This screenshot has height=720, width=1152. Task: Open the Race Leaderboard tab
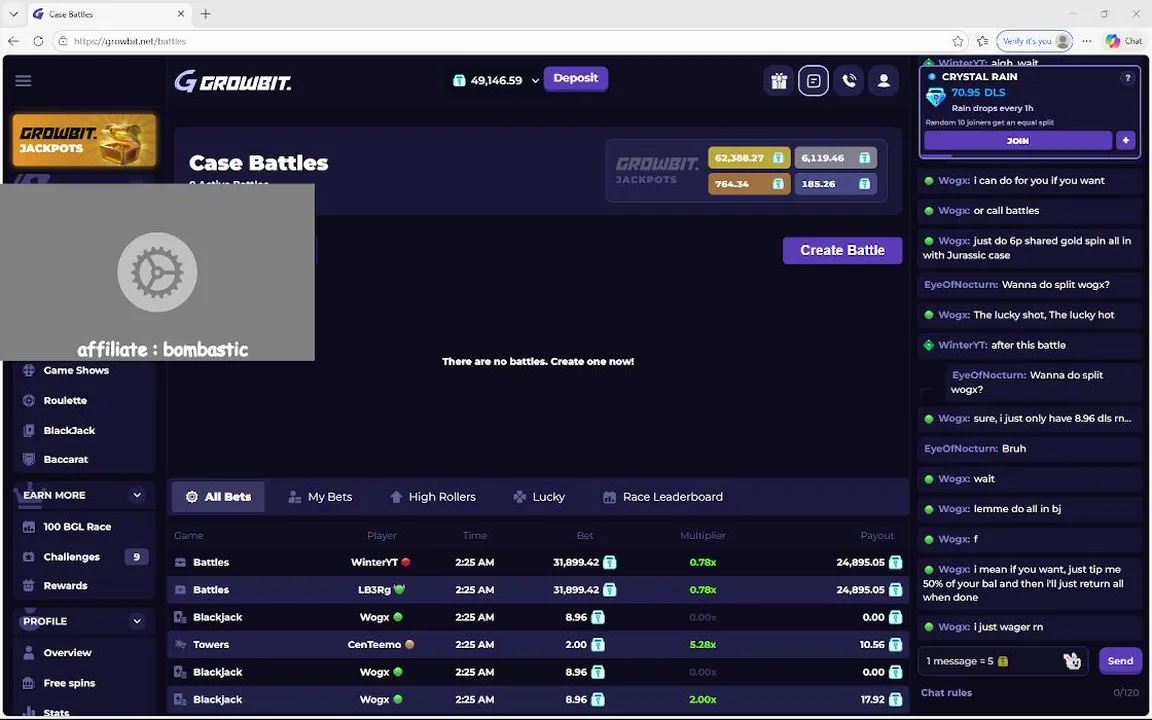click(x=663, y=497)
